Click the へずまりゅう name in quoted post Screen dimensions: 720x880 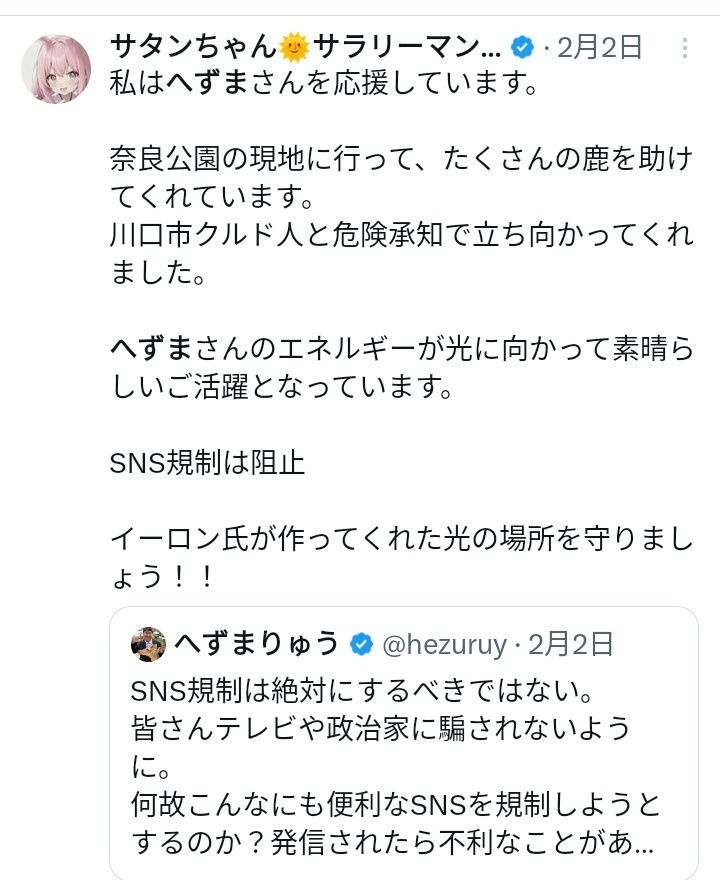point(256,645)
